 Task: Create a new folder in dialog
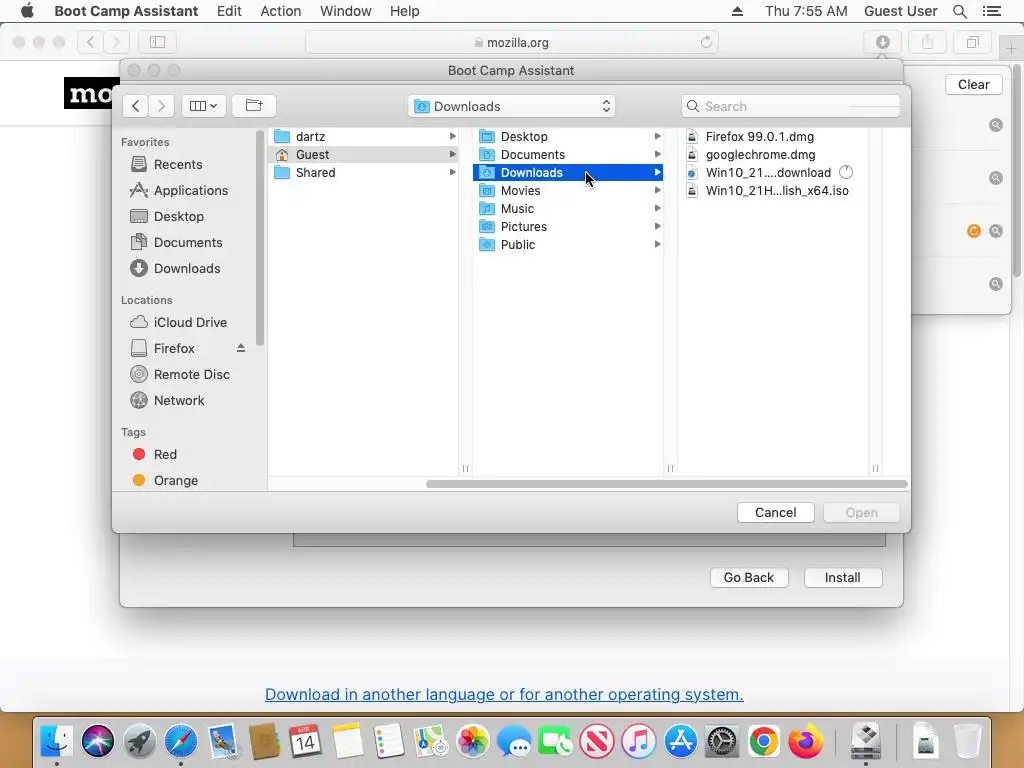pyautogui.click(x=254, y=106)
